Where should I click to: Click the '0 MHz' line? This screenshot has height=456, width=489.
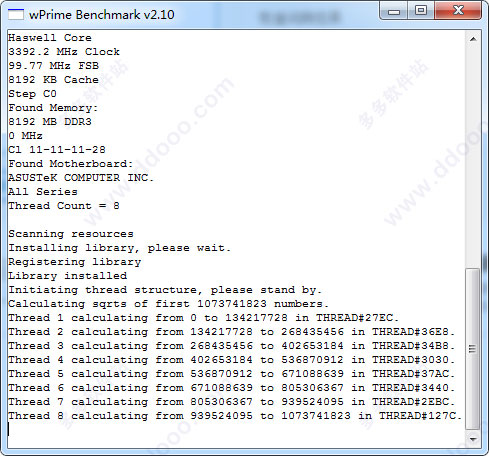click(x=25, y=136)
